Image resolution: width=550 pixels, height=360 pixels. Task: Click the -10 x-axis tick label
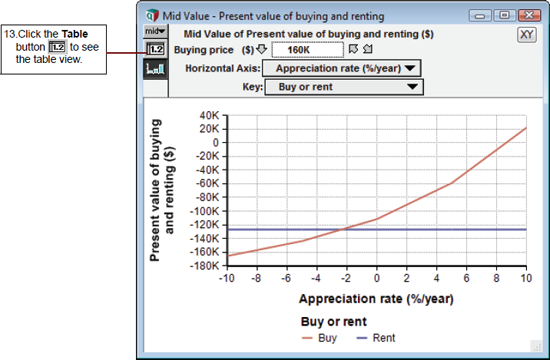[227, 278]
